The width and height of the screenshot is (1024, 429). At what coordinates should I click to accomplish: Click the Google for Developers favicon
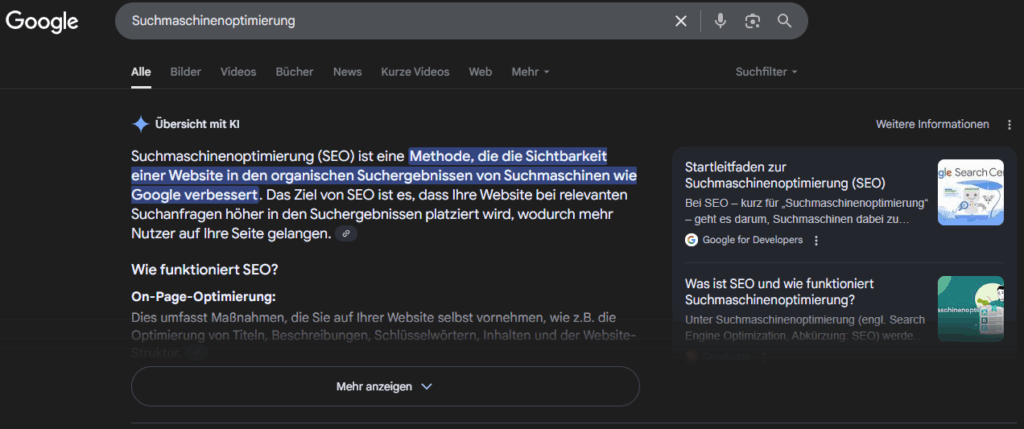coord(691,240)
